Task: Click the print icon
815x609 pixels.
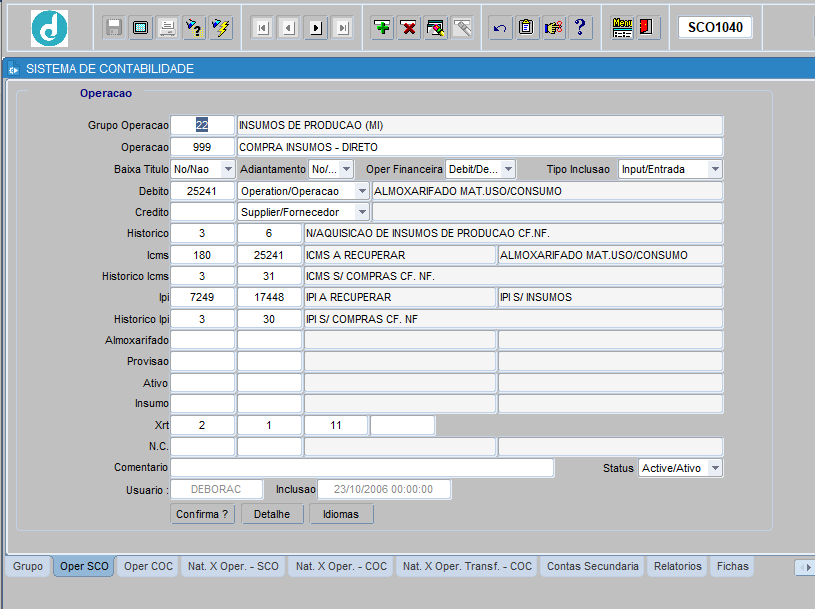Action: click(167, 28)
